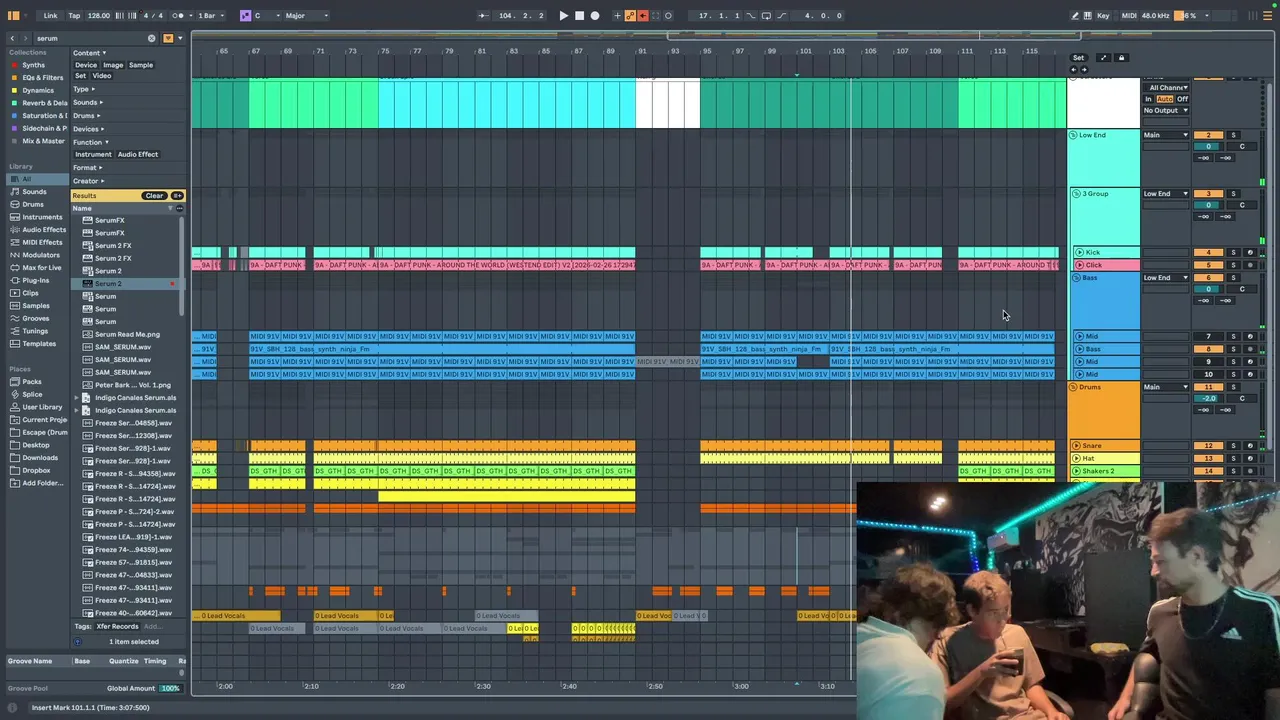Fold the Drums group track
1280x720 pixels.
[1073, 387]
